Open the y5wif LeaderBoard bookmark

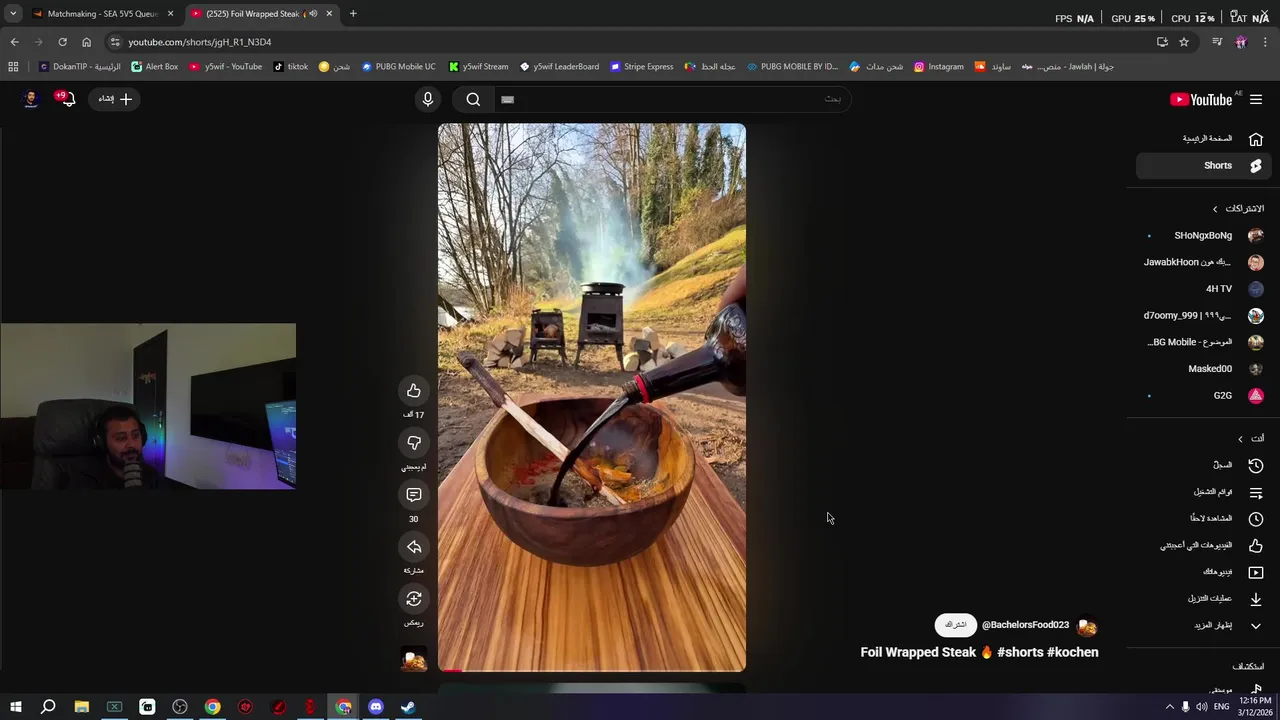[559, 67]
